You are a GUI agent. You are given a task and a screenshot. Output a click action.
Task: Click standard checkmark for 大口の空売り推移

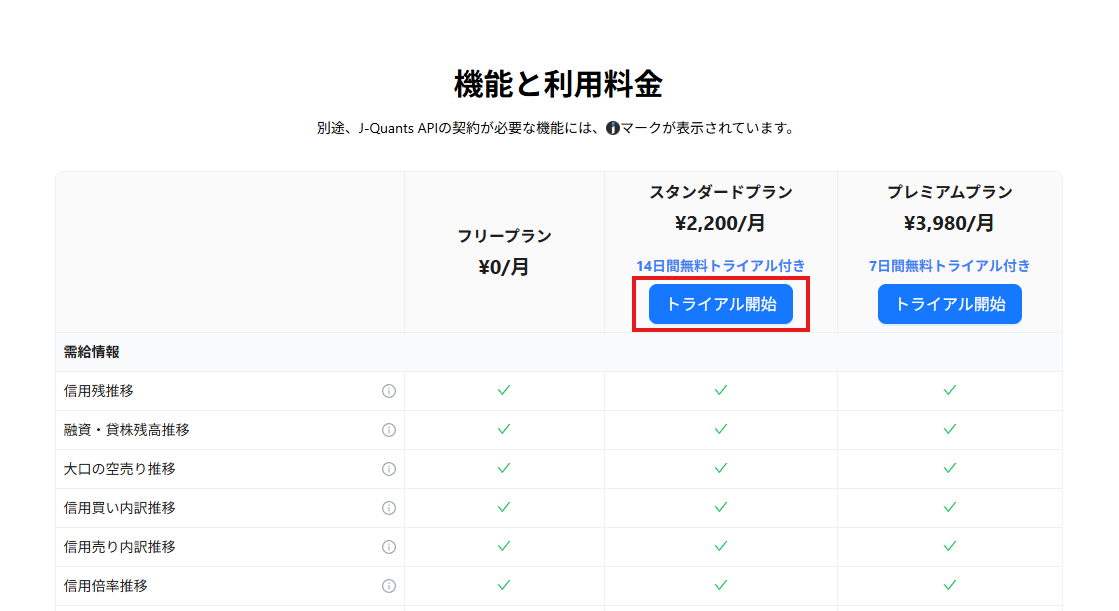(x=720, y=468)
